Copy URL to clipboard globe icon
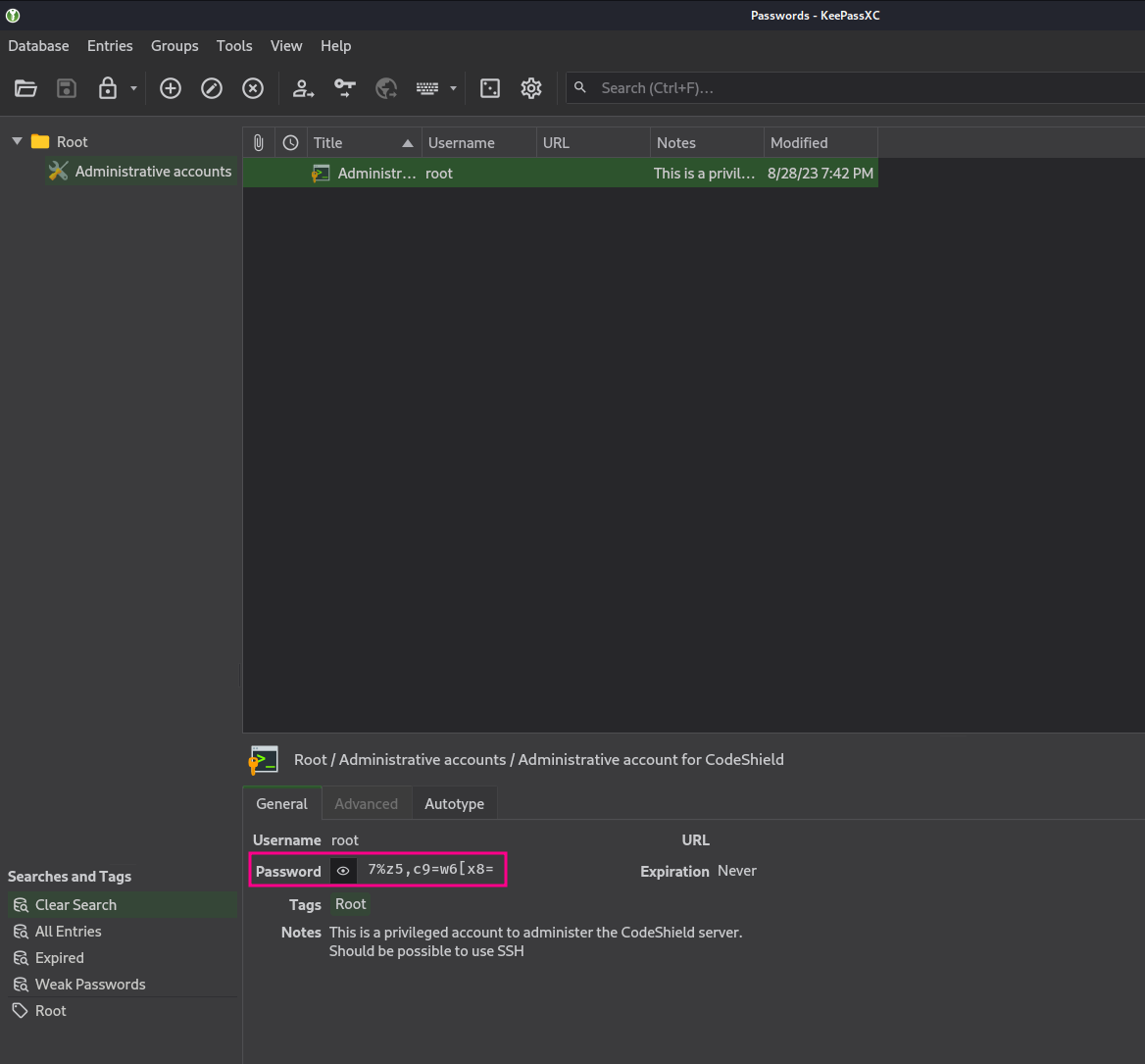Viewport: 1145px width, 1064px height. pos(385,88)
